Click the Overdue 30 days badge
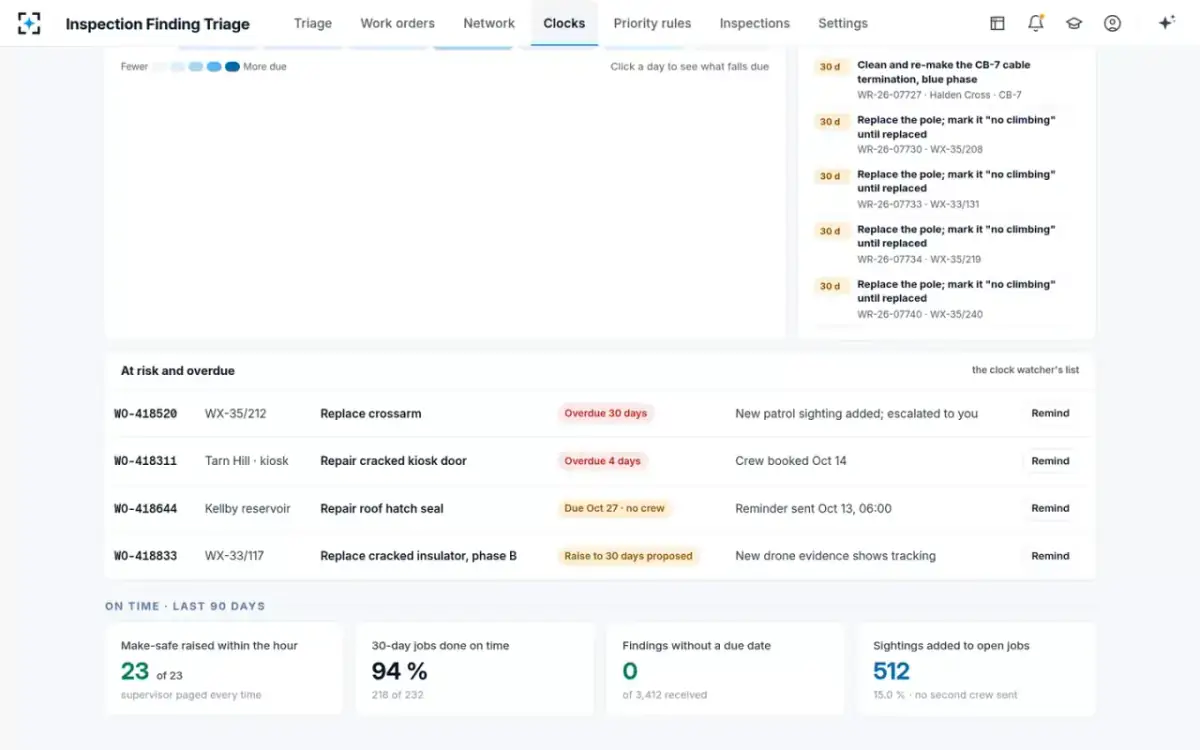 [605, 413]
